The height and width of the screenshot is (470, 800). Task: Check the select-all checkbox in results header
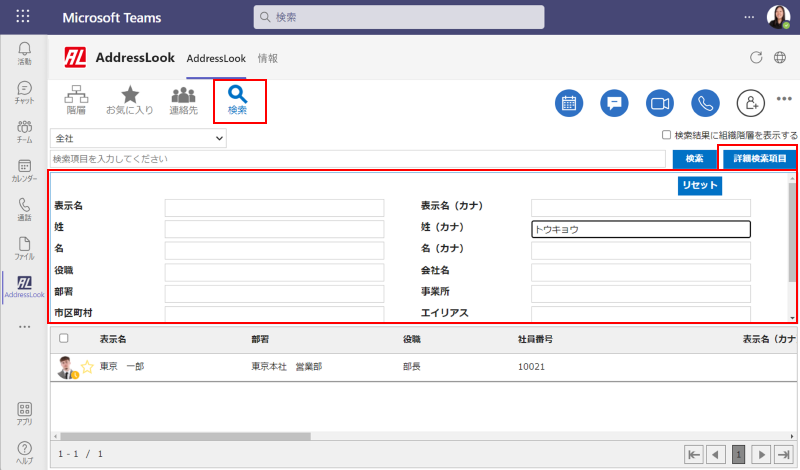(64, 338)
